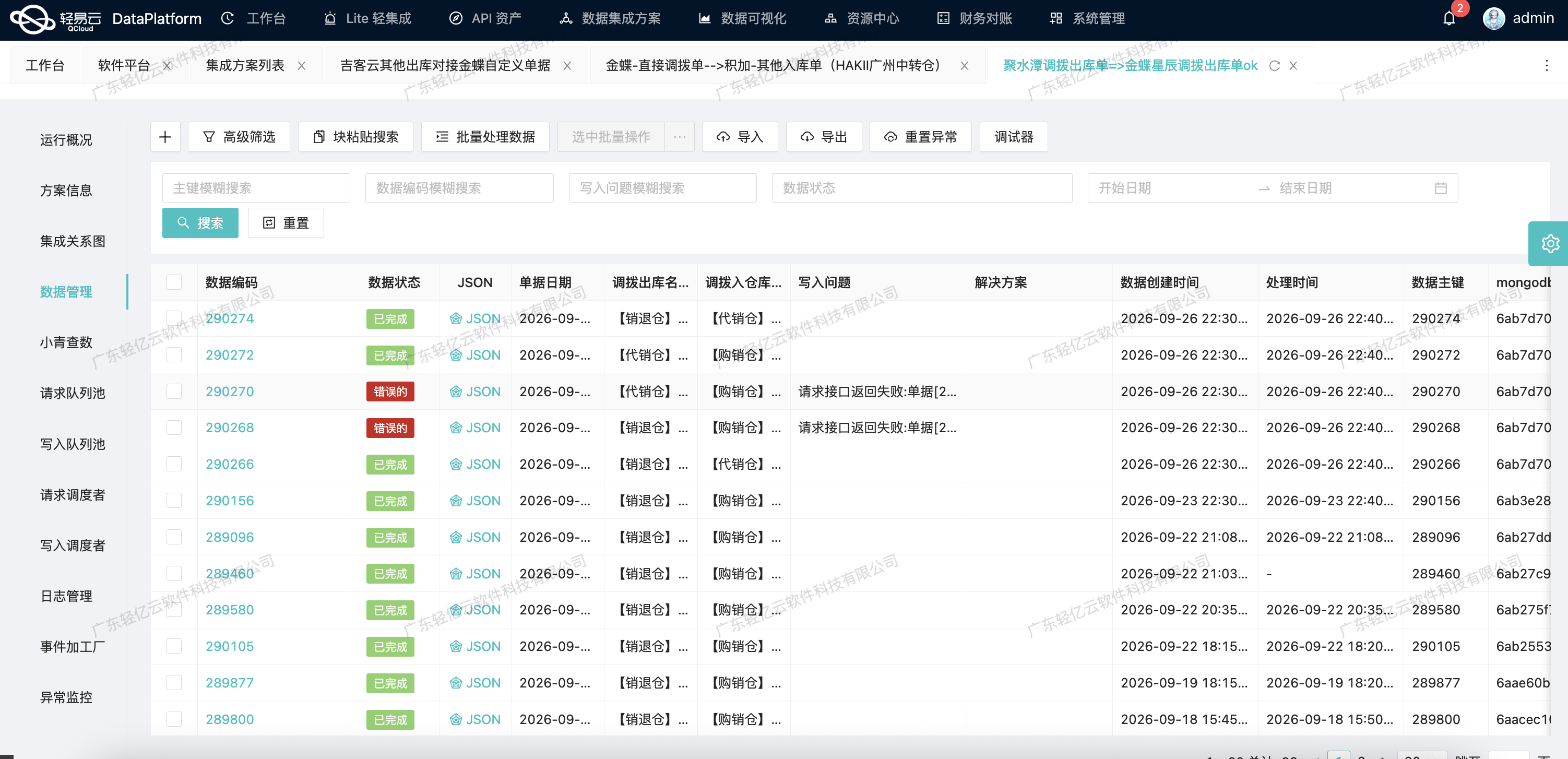Open the 数据可视化 top menu
The width and height of the screenshot is (1568, 759).
pyautogui.click(x=742, y=18)
